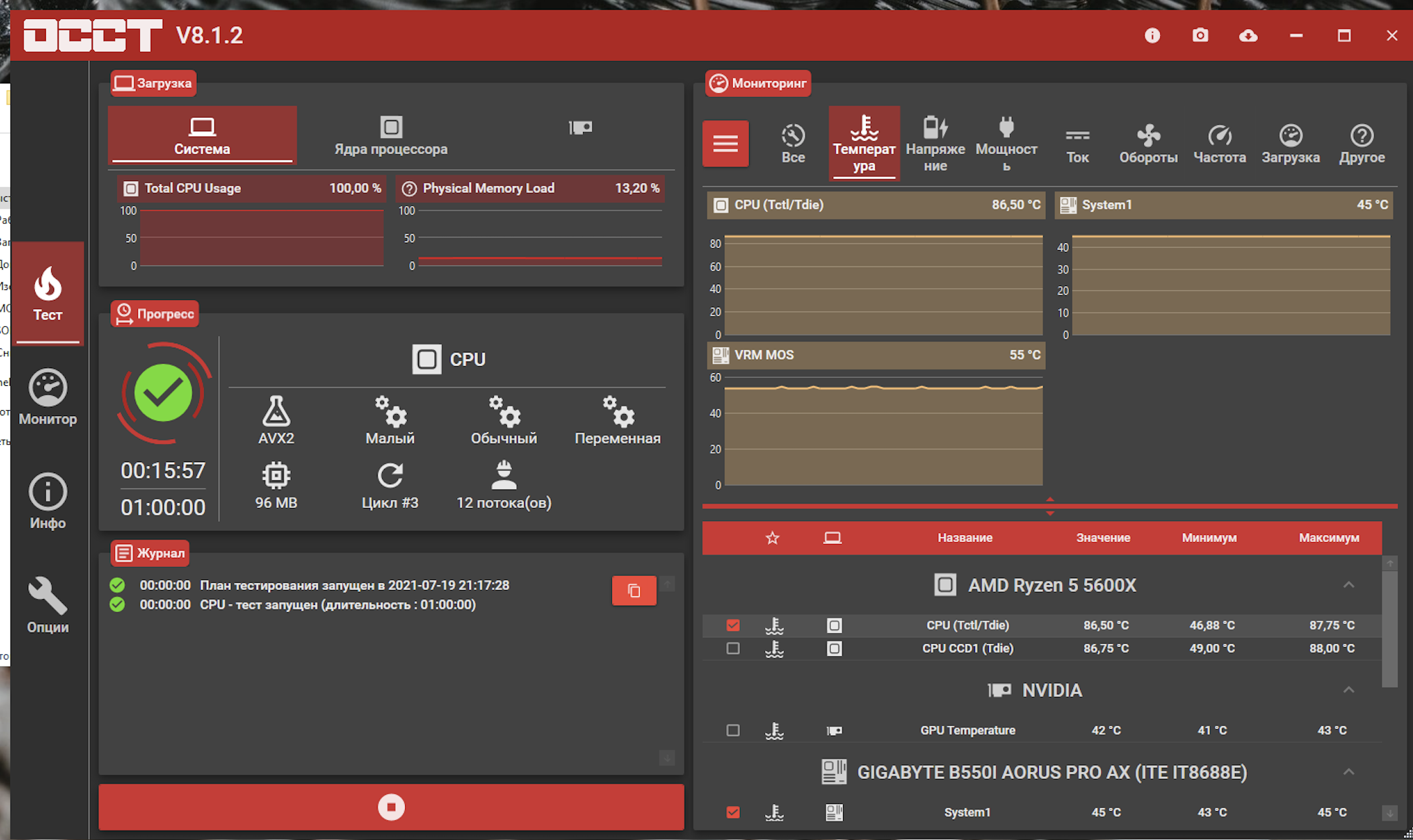Open the info icon in title bar
1413x840 pixels.
(1152, 35)
